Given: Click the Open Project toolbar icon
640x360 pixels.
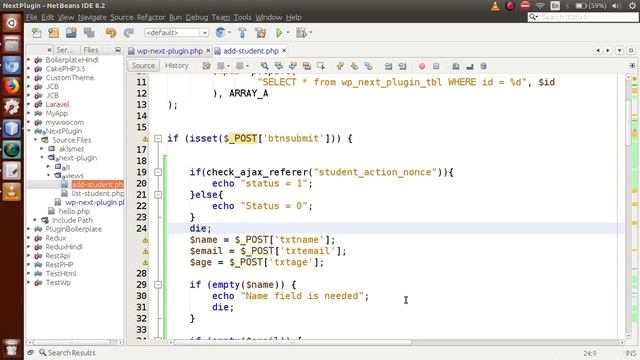Looking at the screenshot, I should click(x=71, y=33).
